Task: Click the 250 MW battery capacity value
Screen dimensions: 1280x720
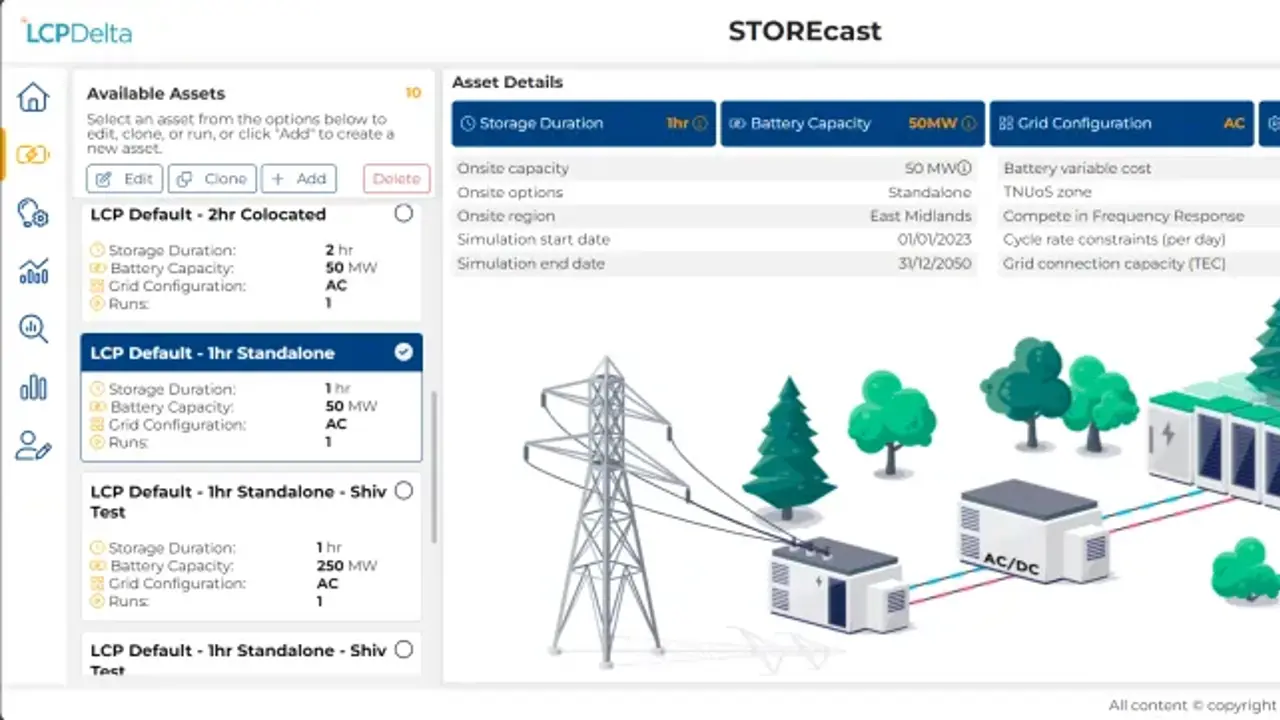Action: (346, 566)
